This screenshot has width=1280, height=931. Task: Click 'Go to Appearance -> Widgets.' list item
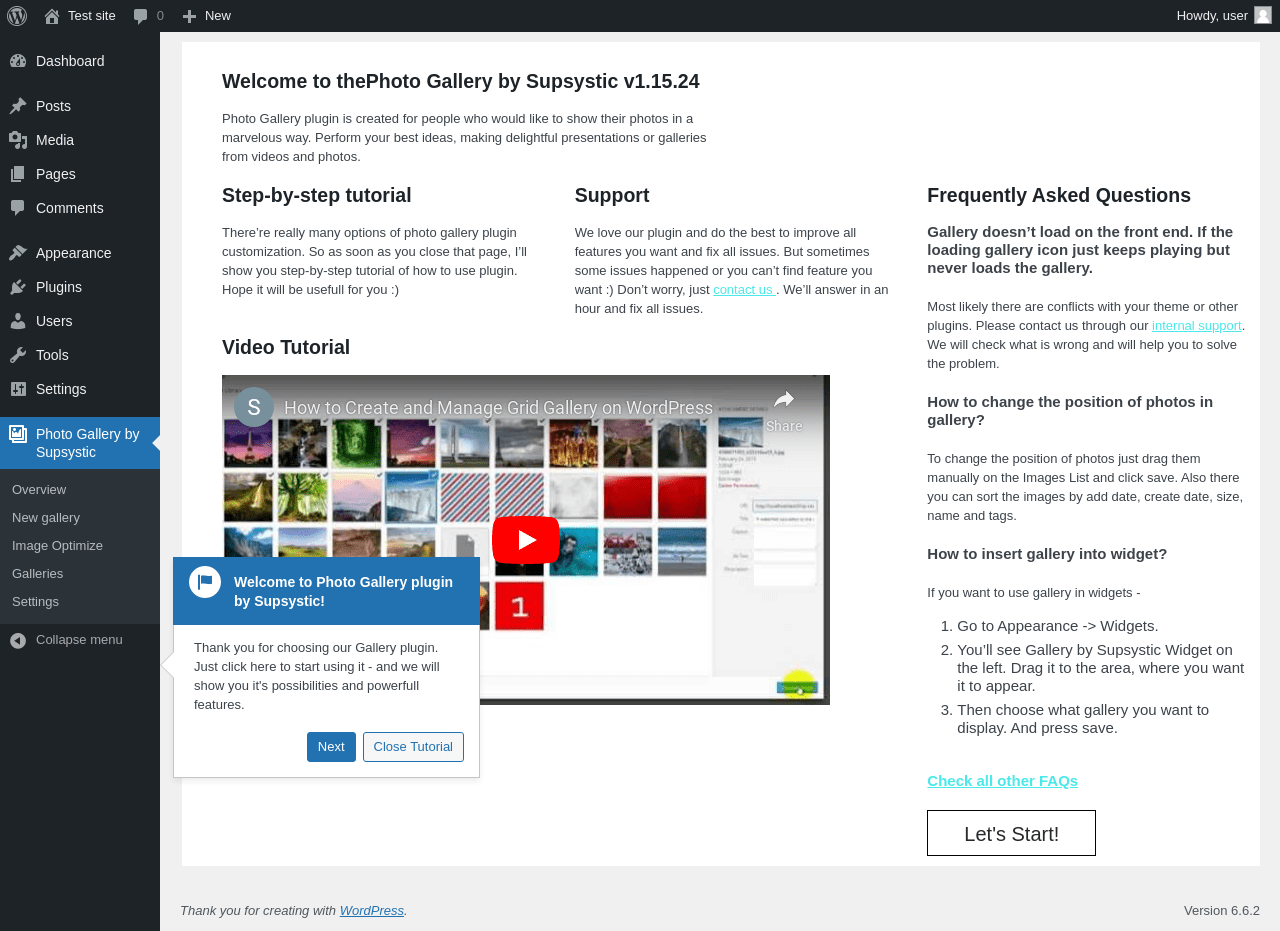pos(1057,626)
